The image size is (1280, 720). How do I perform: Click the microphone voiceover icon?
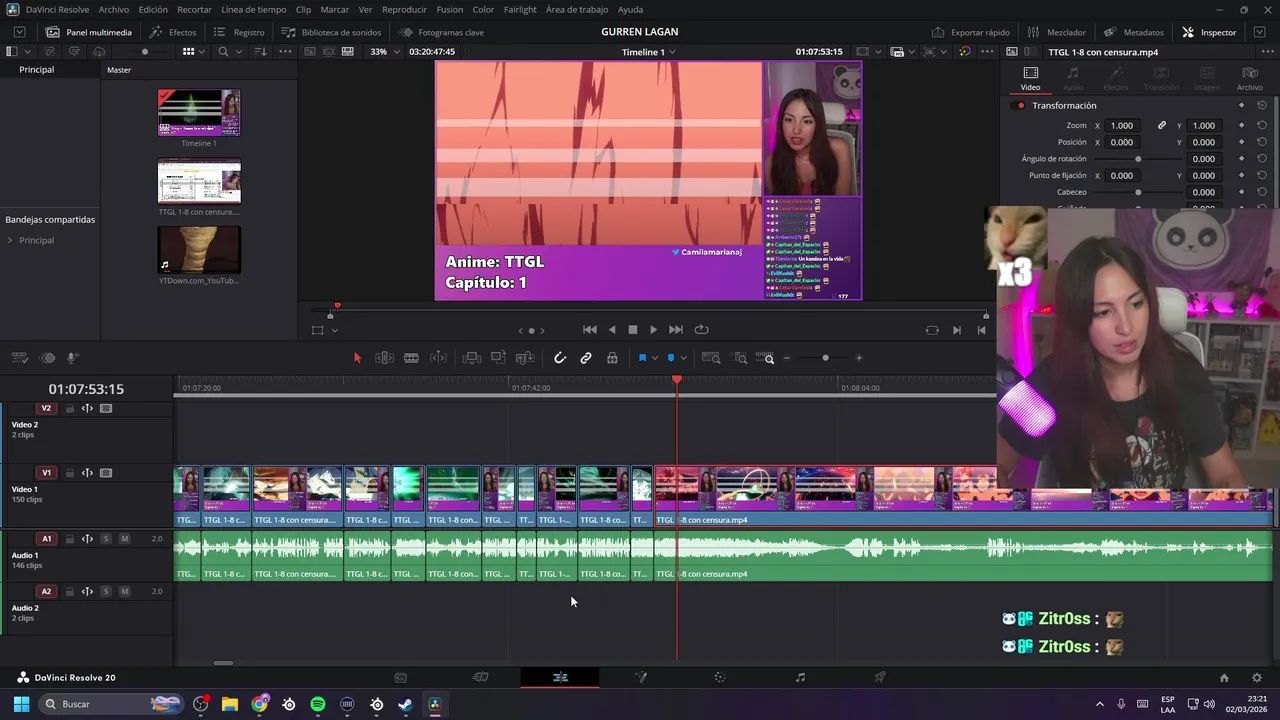click(72, 358)
